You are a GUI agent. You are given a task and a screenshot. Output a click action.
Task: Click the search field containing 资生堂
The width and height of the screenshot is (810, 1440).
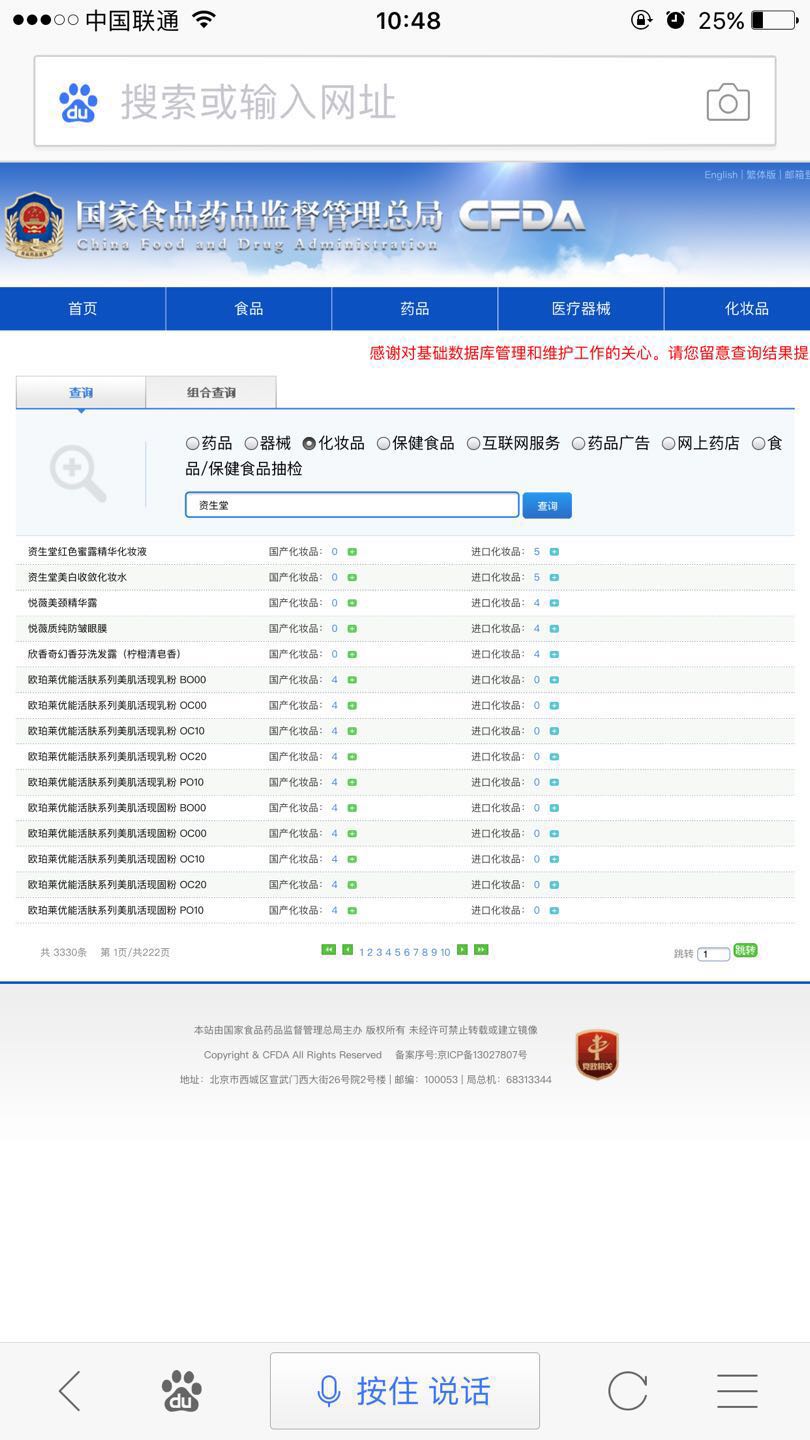(352, 505)
